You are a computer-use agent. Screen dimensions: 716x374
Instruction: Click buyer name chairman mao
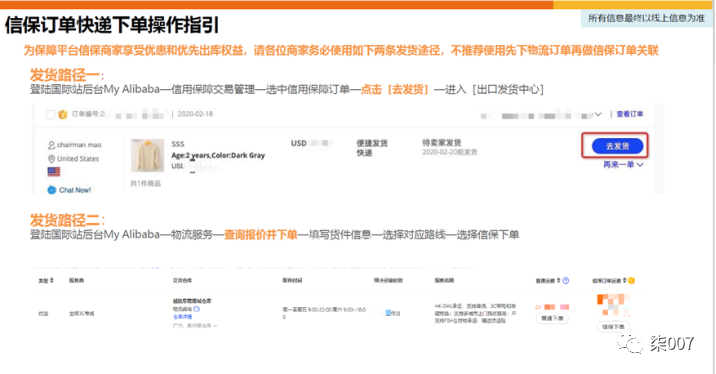pos(79,145)
